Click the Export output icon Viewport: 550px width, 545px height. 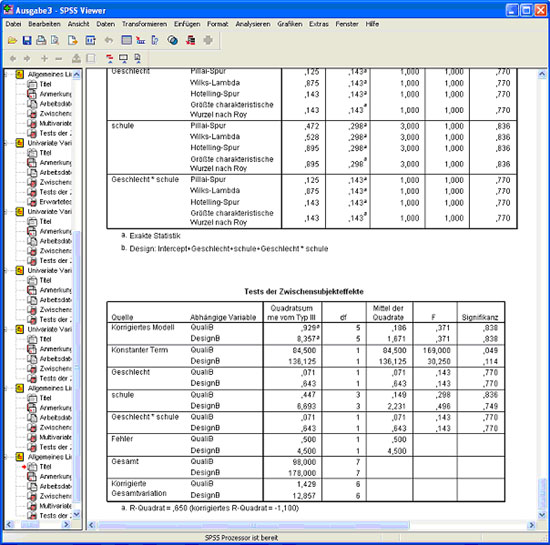pos(73,40)
